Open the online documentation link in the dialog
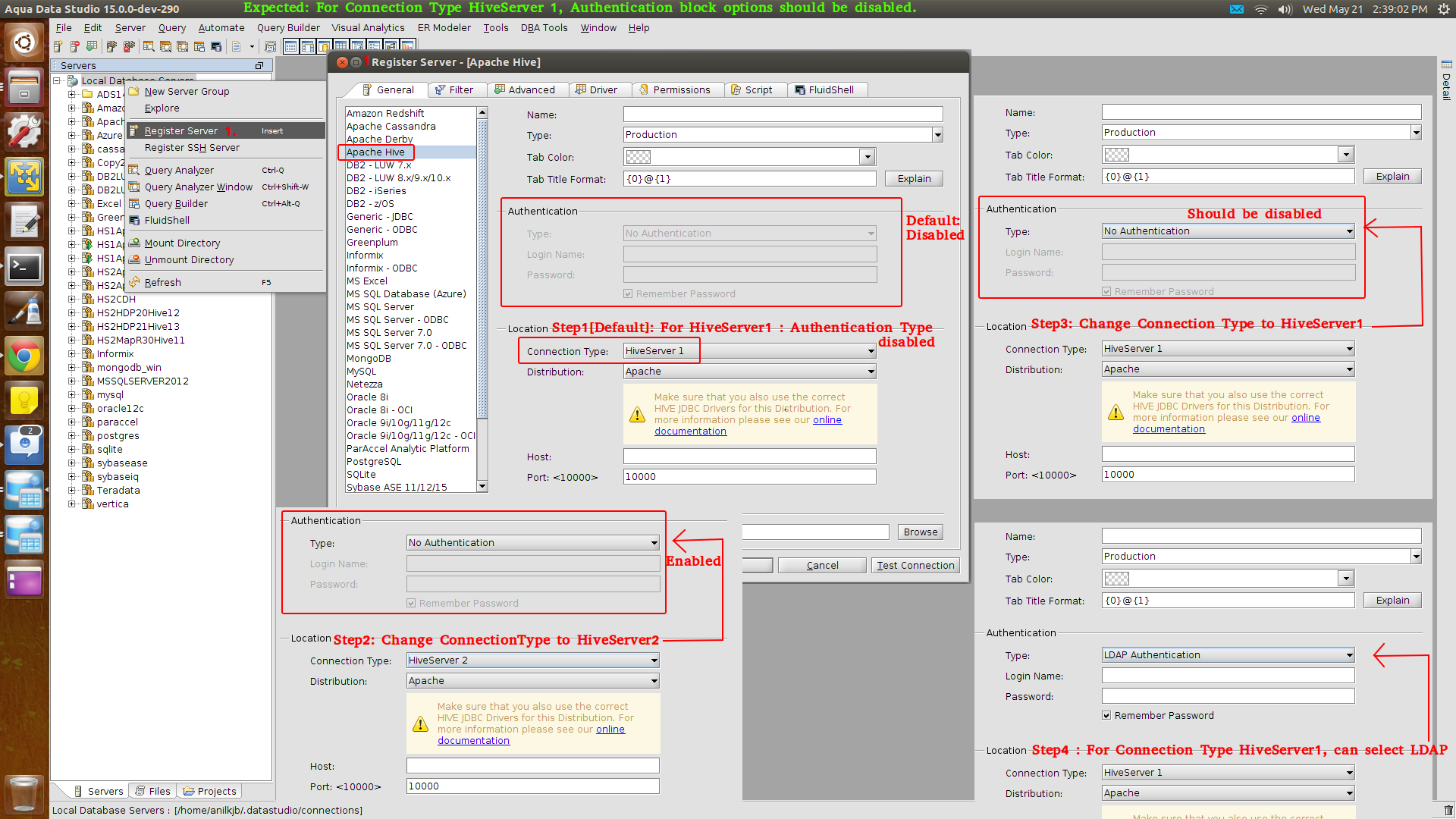This screenshot has width=1456, height=819. [827, 420]
